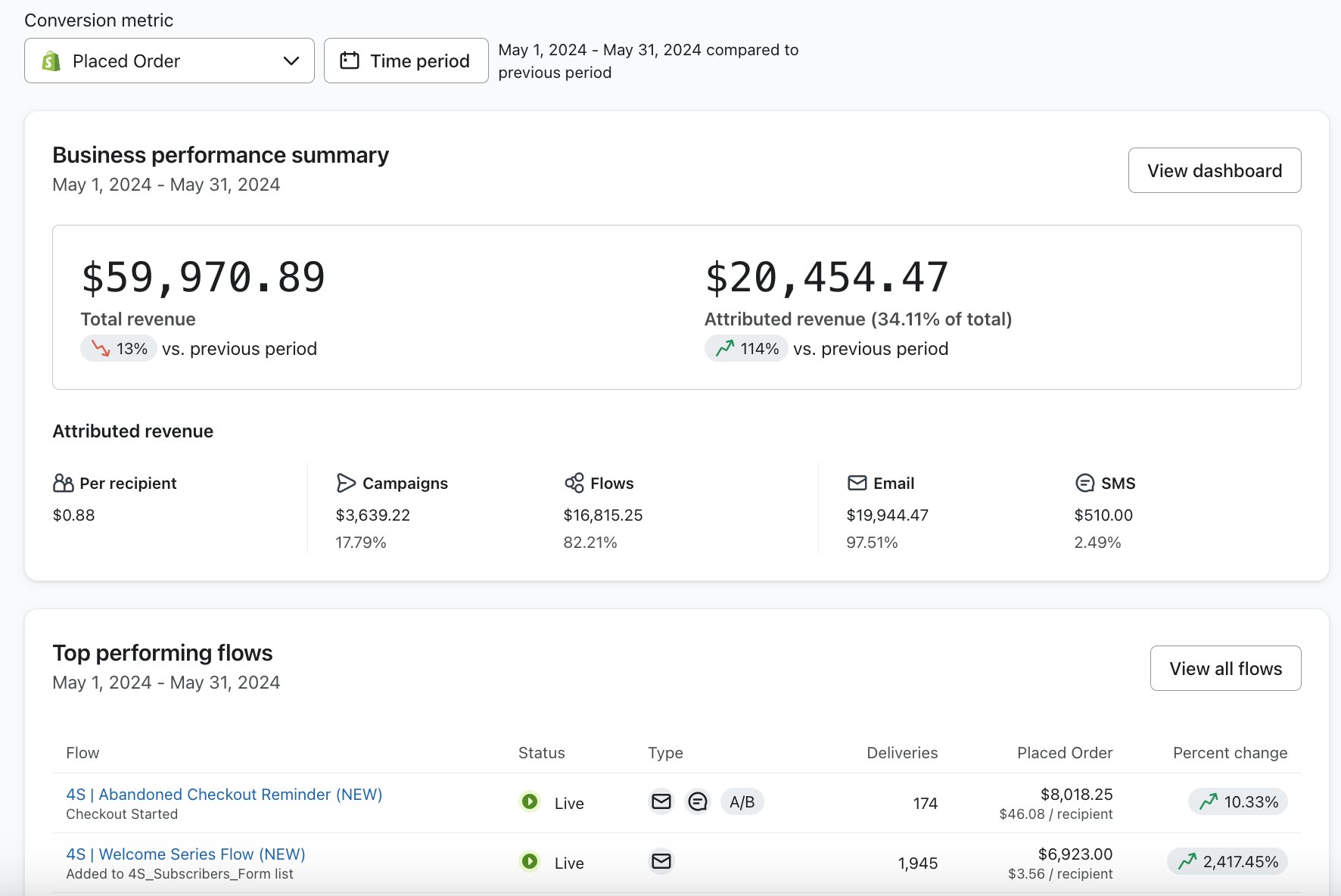
Task: Click the 1,945 deliveries value
Action: click(x=918, y=863)
